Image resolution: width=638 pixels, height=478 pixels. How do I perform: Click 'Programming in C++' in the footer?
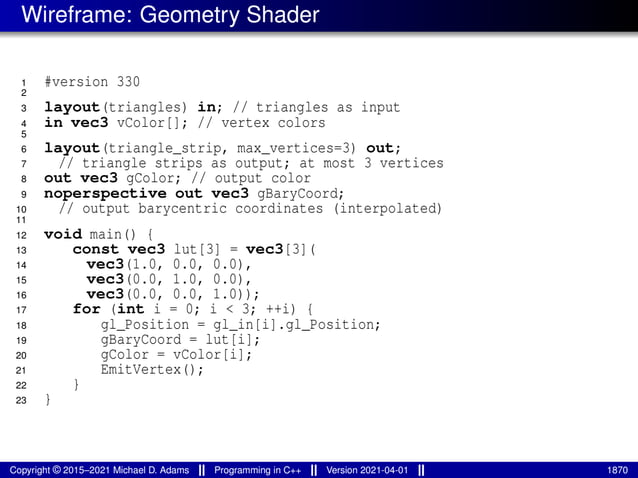pyautogui.click(x=258, y=470)
